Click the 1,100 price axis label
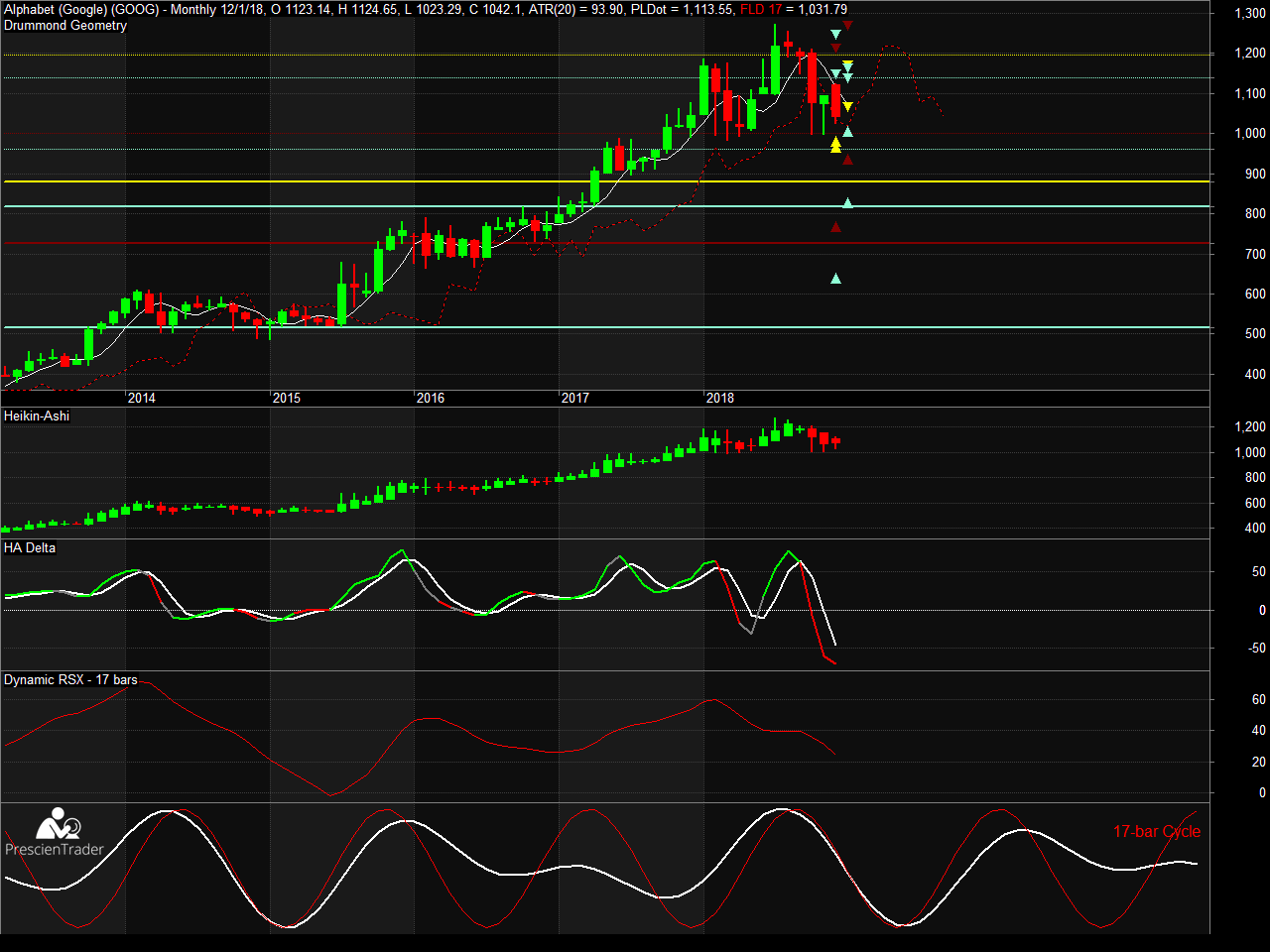Image resolution: width=1270 pixels, height=952 pixels. tap(1250, 94)
